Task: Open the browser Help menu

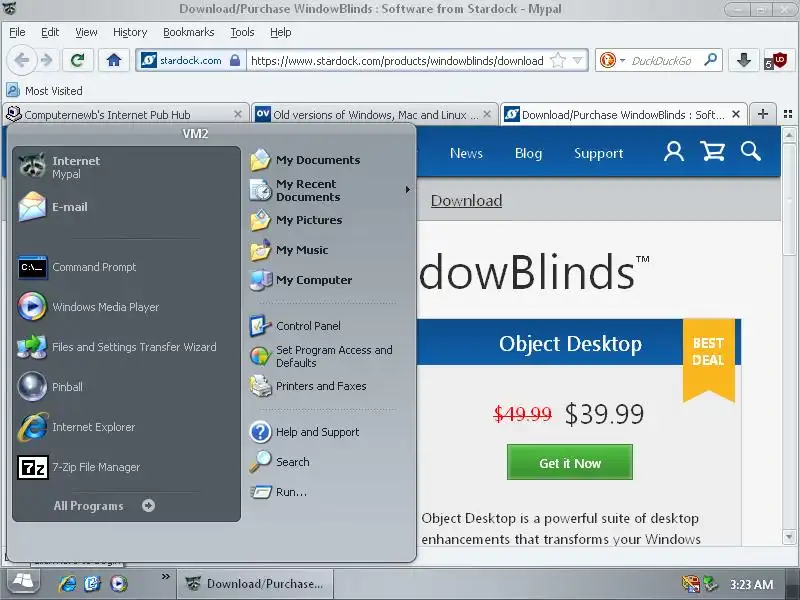Action: (281, 32)
